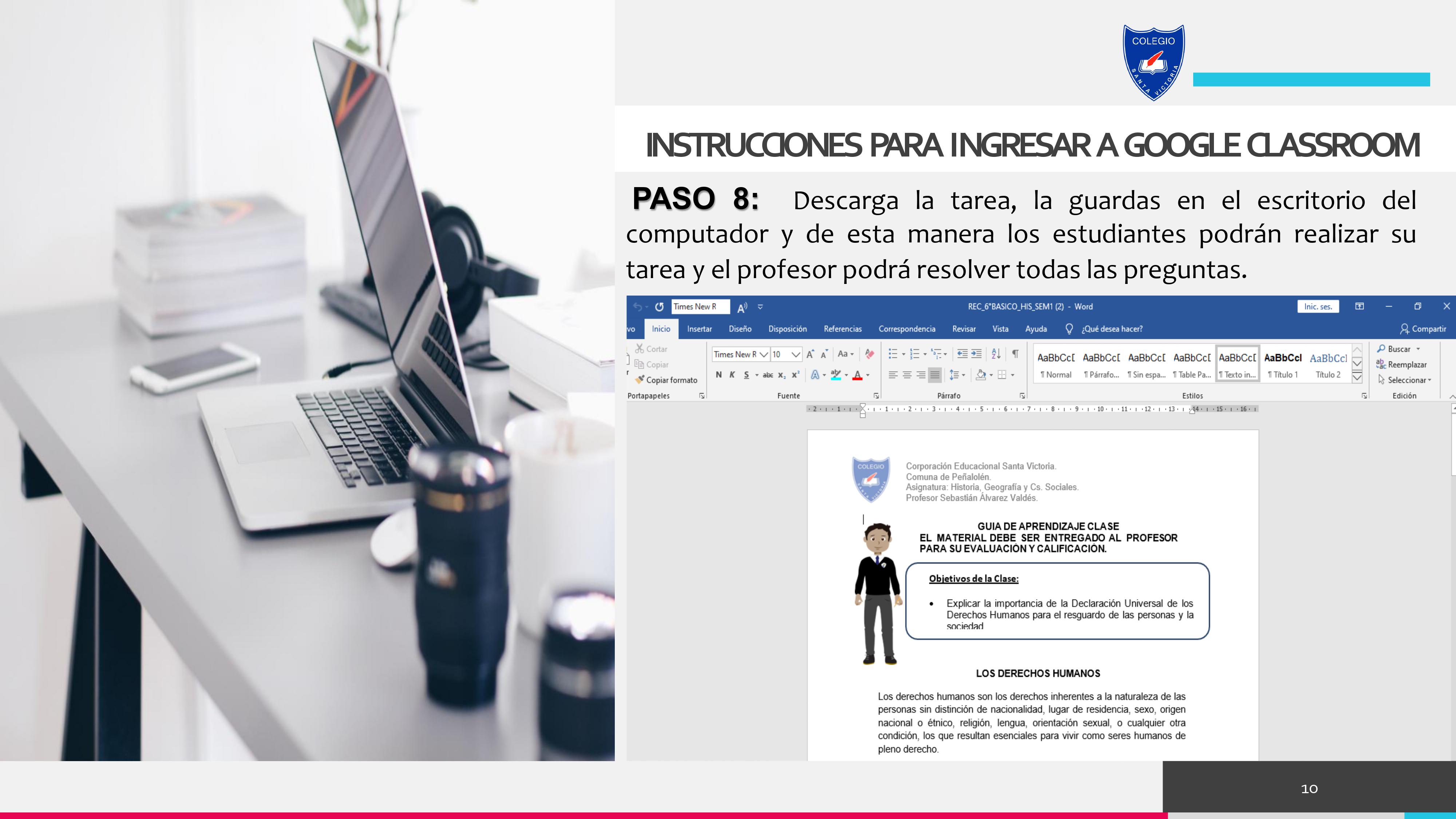Click the increase indent icon
Viewport: 1456px width, 819px height.
click(x=976, y=354)
